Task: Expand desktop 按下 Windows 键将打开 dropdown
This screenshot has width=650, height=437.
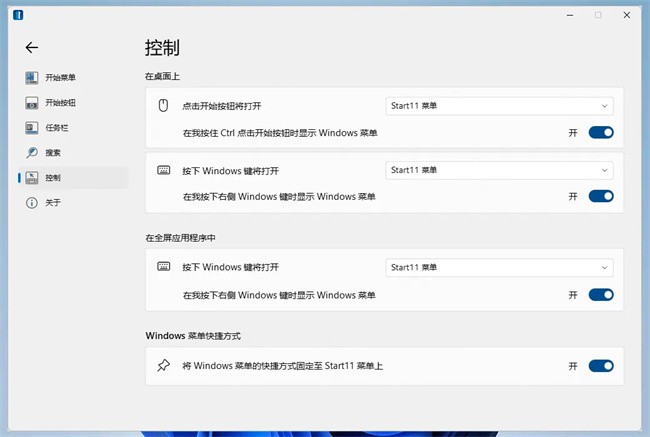Action: pos(499,170)
